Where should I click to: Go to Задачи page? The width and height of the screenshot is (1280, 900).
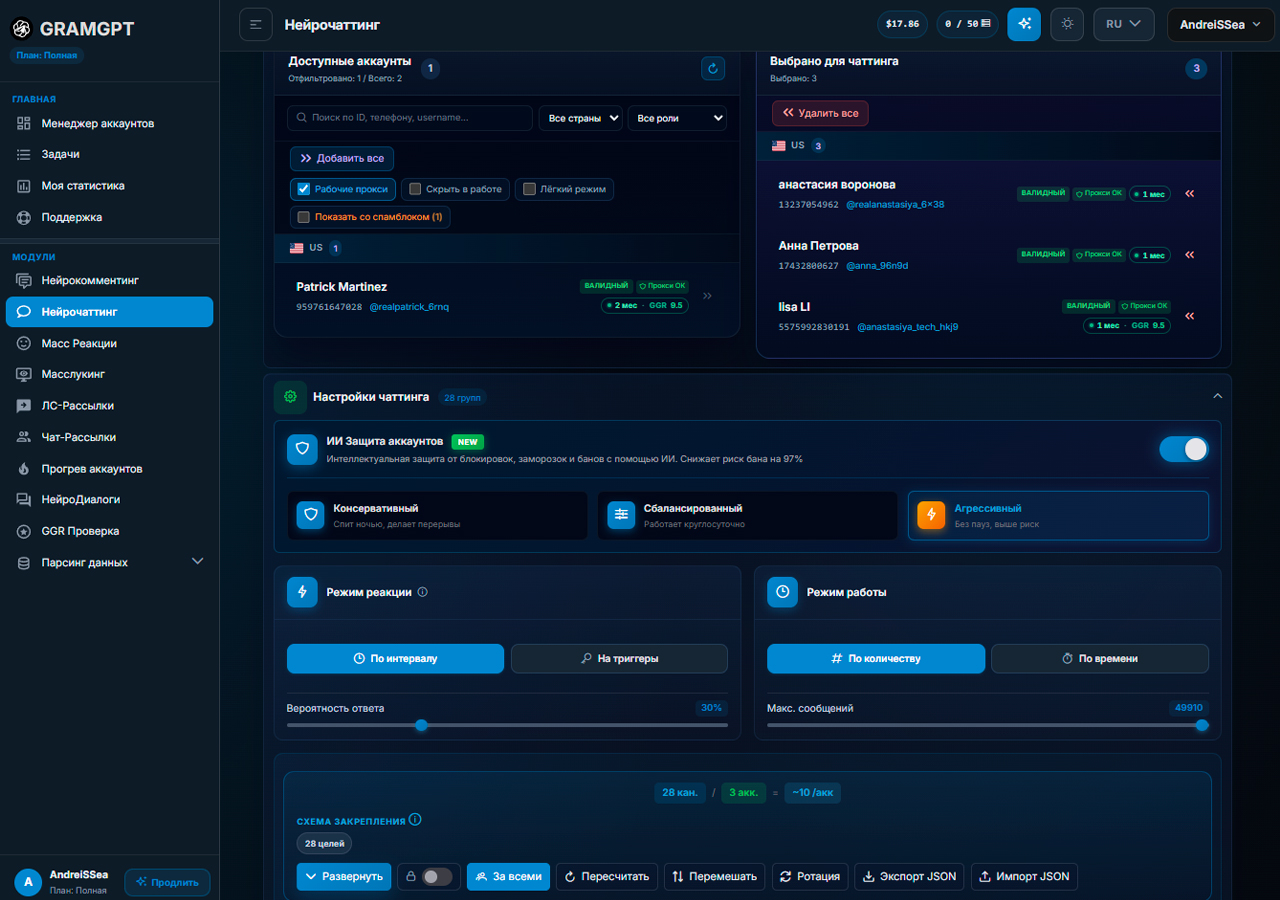[110, 155]
